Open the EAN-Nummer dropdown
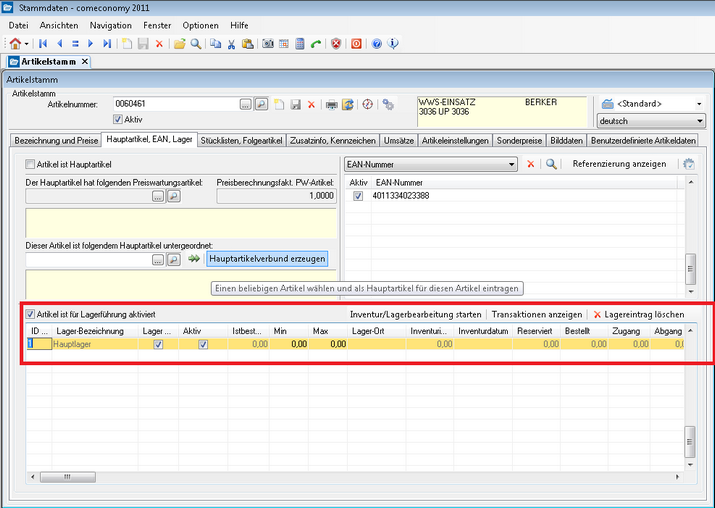Screen dimensions: 715x508 pyautogui.click(x=511, y=164)
